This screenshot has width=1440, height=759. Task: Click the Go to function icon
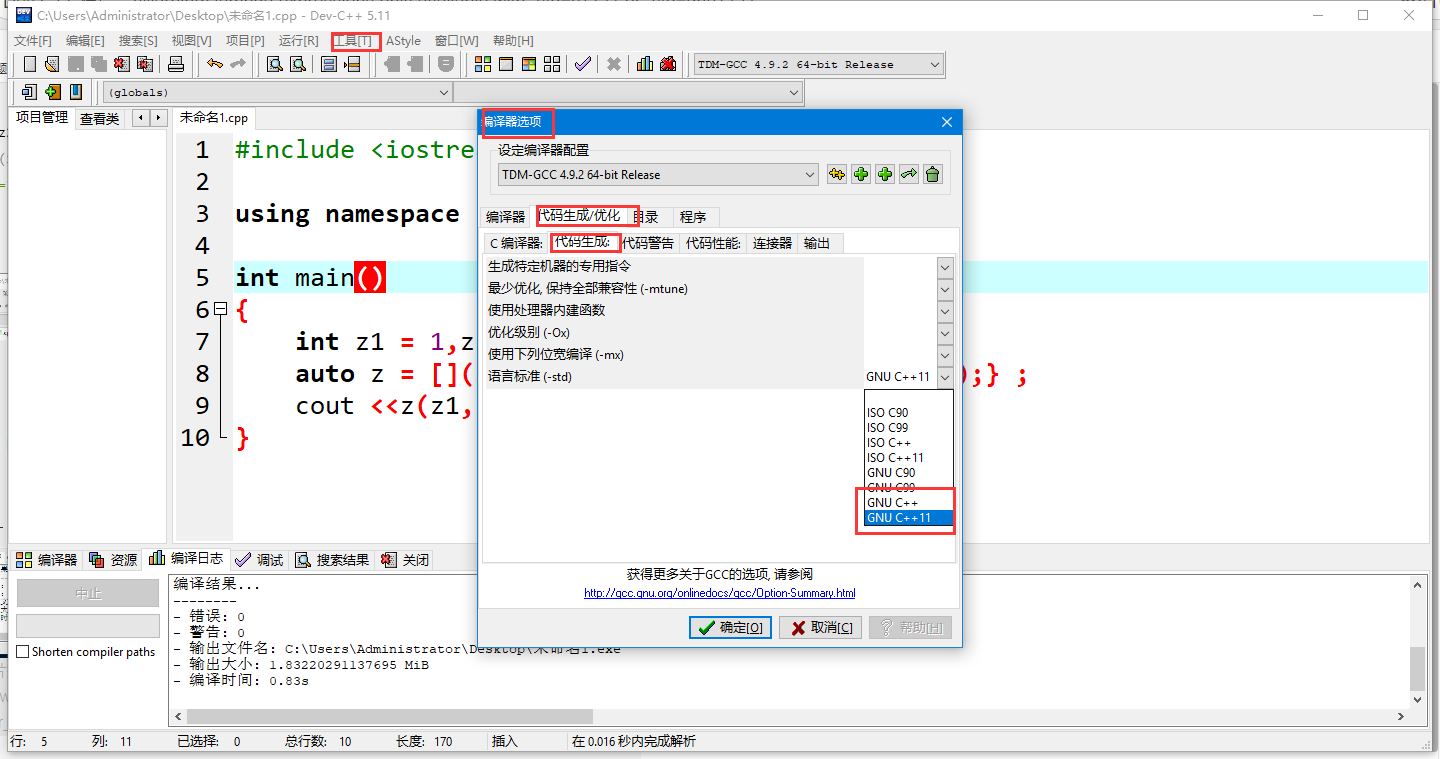click(328, 64)
